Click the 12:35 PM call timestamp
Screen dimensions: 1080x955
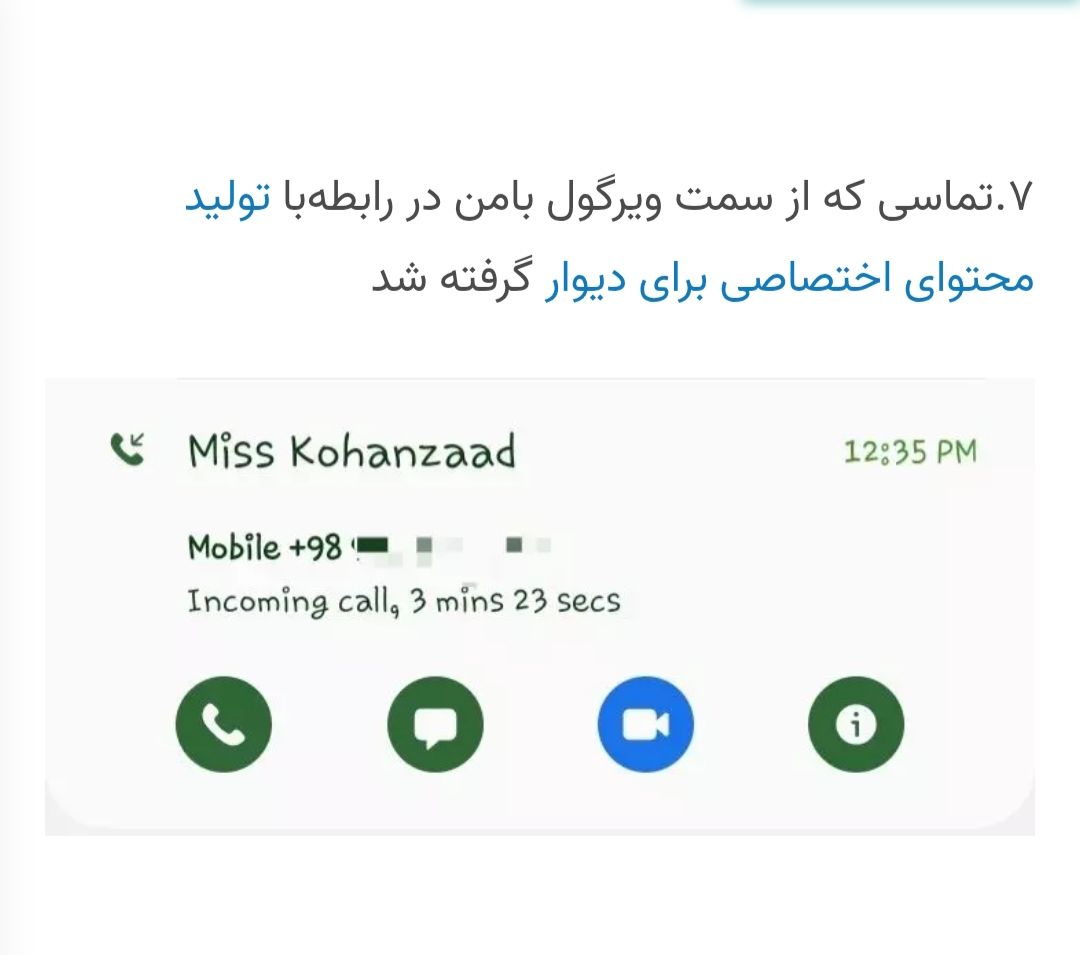click(910, 452)
